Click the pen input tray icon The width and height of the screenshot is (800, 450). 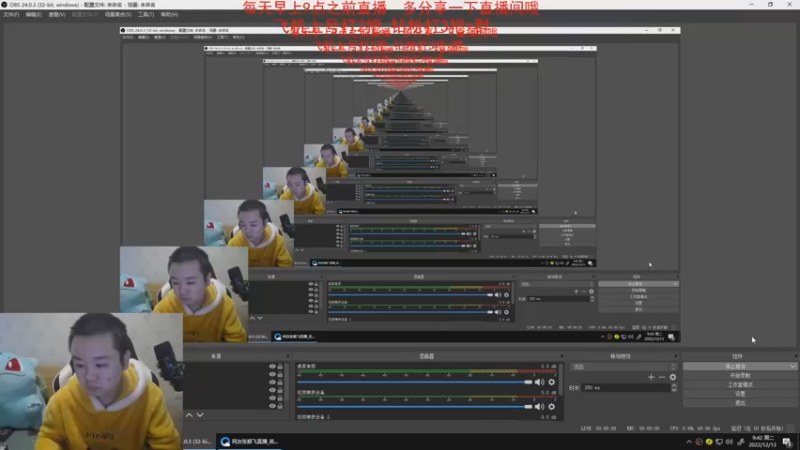pos(740,442)
